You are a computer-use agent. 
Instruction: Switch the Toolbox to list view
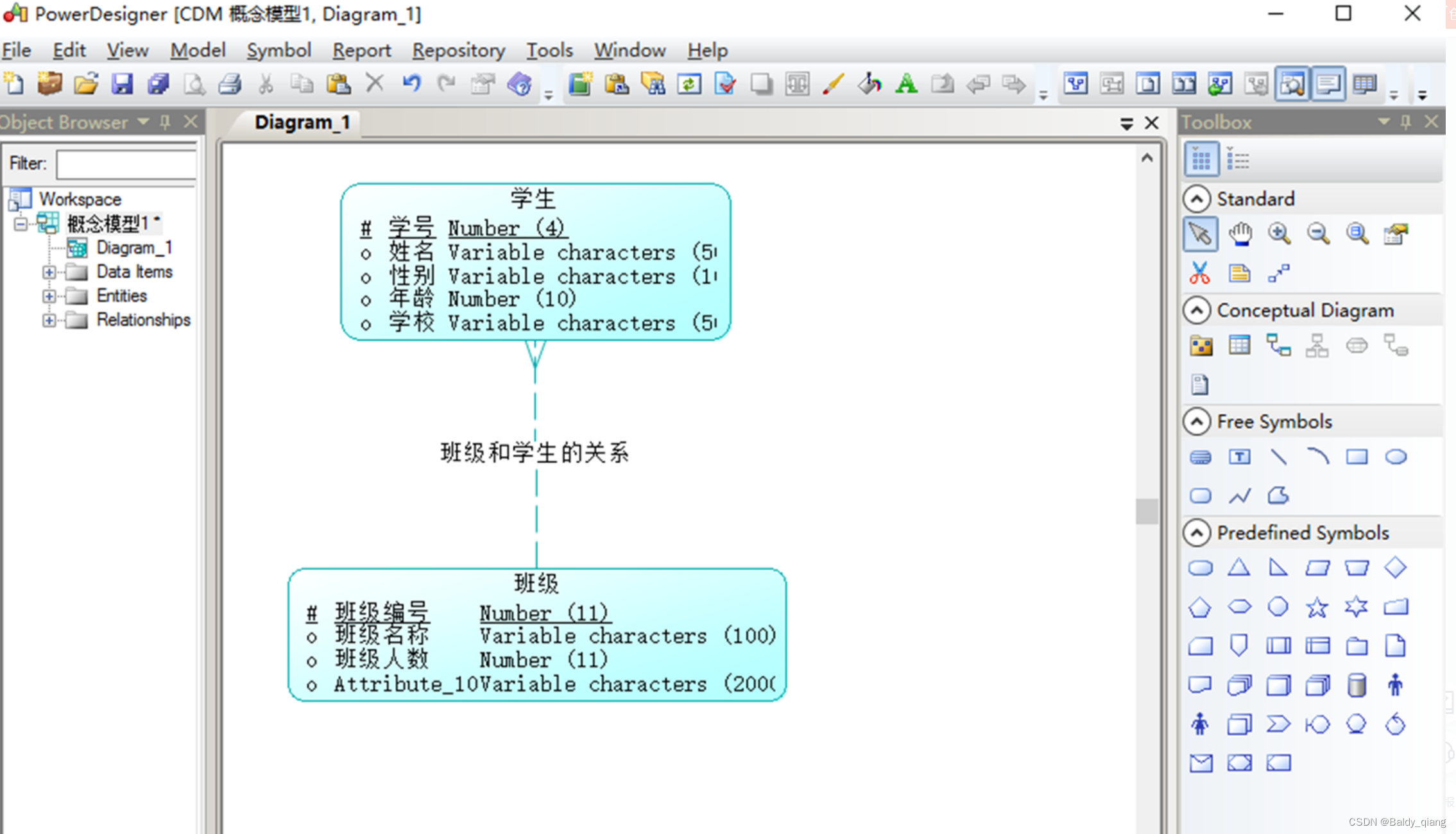[1237, 158]
